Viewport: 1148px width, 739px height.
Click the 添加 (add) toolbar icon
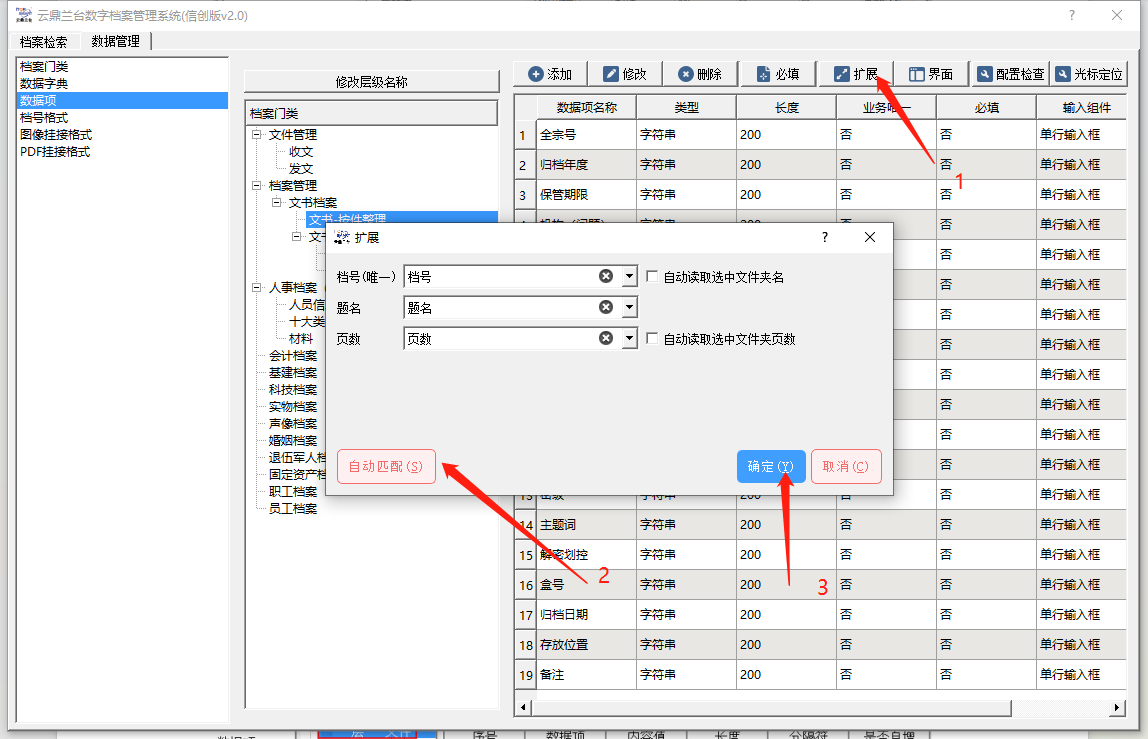(536, 74)
